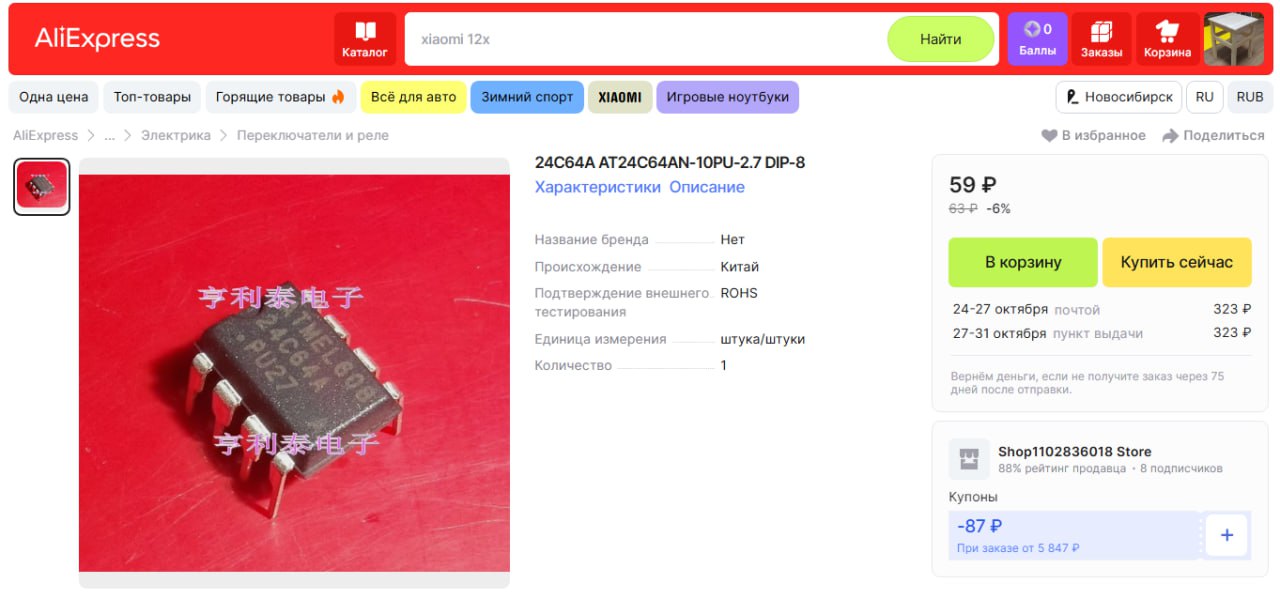1280x599 pixels.
Task: Click the store logo icon
Action: pyautogui.click(x=968, y=459)
